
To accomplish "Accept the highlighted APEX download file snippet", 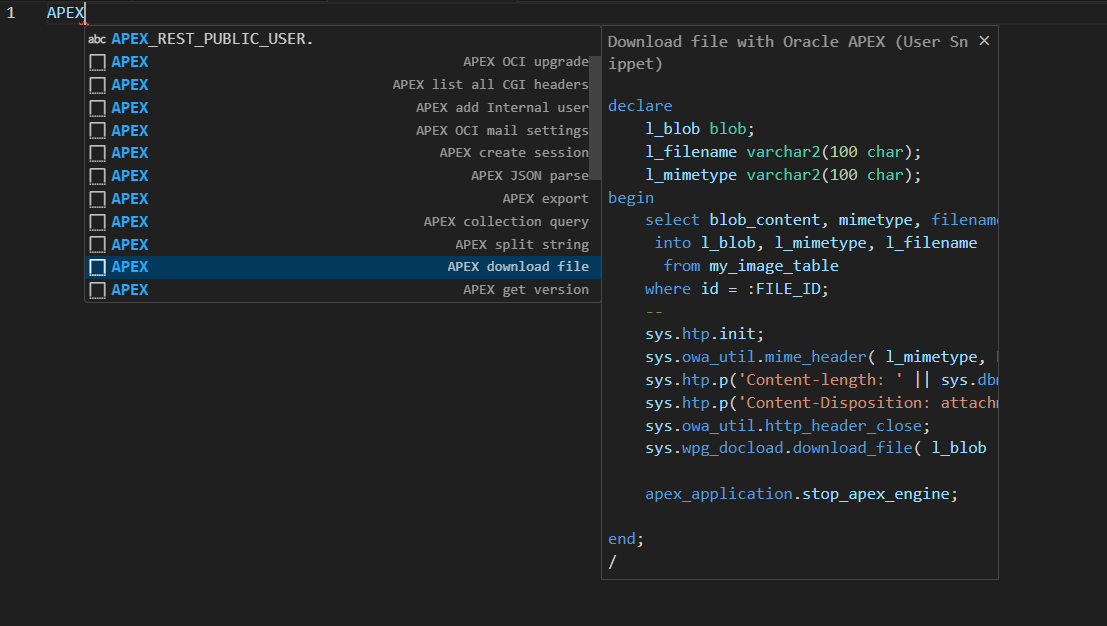I will coord(342,267).
